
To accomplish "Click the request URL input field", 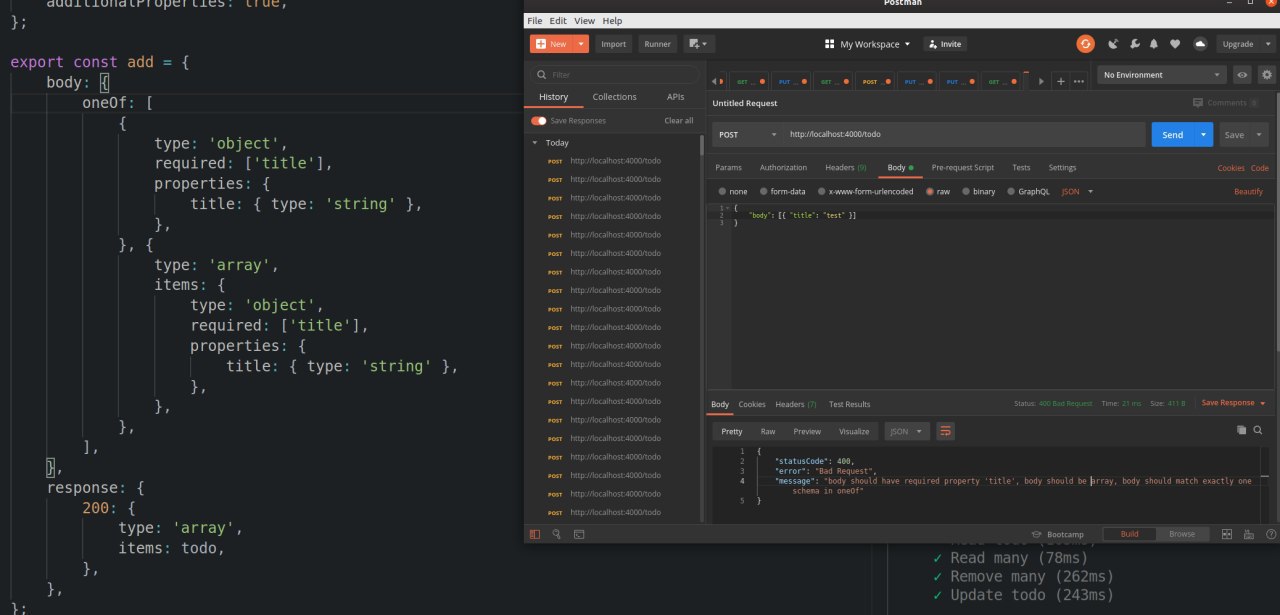I will coord(964,134).
